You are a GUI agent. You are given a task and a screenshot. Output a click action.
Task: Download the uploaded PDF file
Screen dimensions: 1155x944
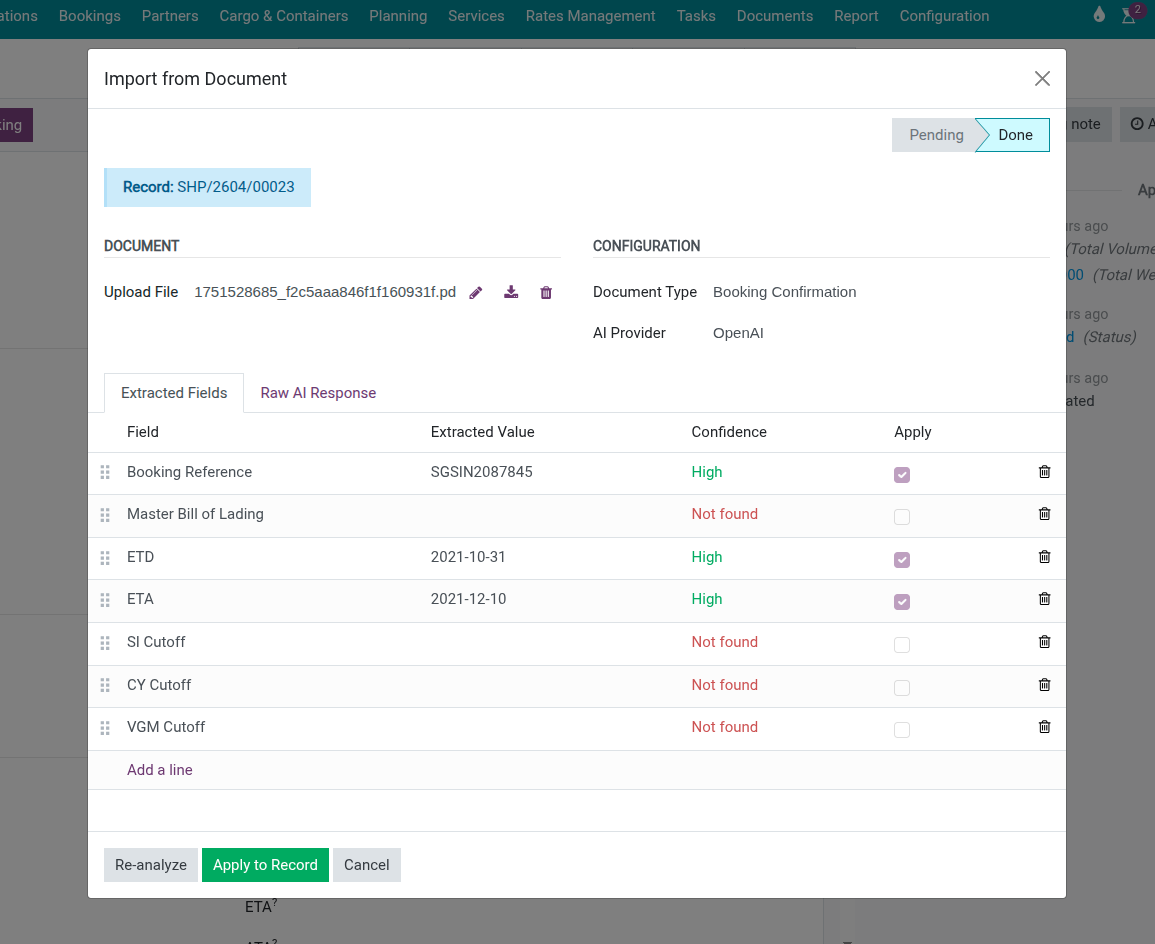pyautogui.click(x=511, y=293)
